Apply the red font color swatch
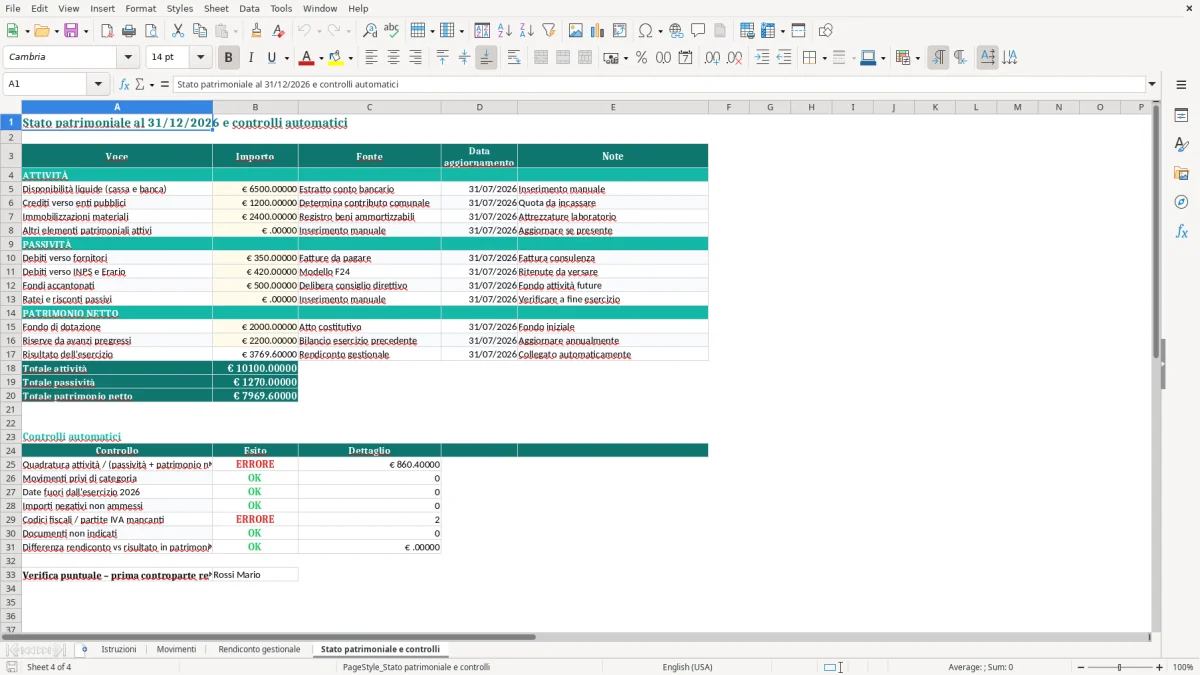The height and width of the screenshot is (675, 1200). 307,58
